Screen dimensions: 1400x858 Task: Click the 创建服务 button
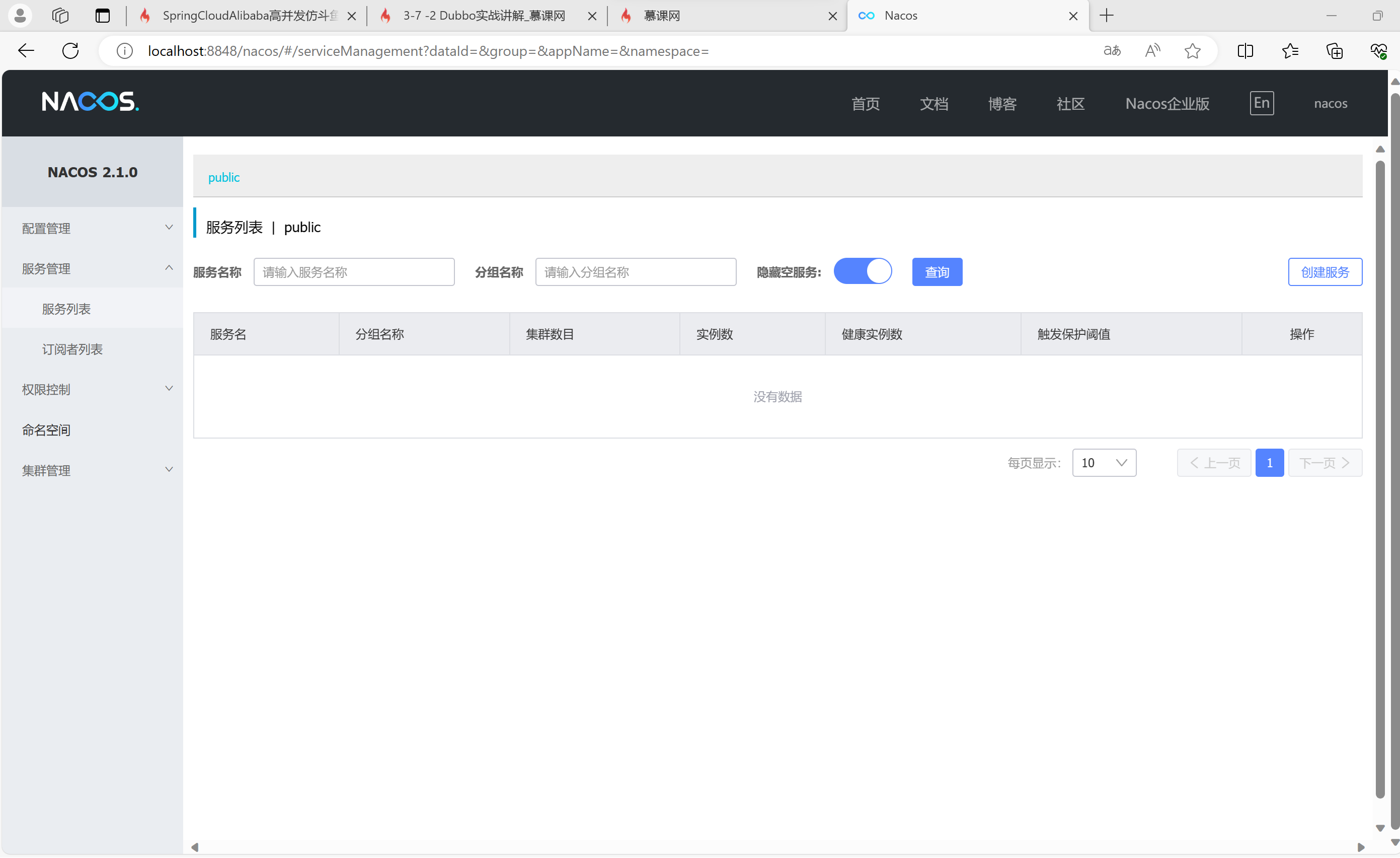[x=1325, y=272]
